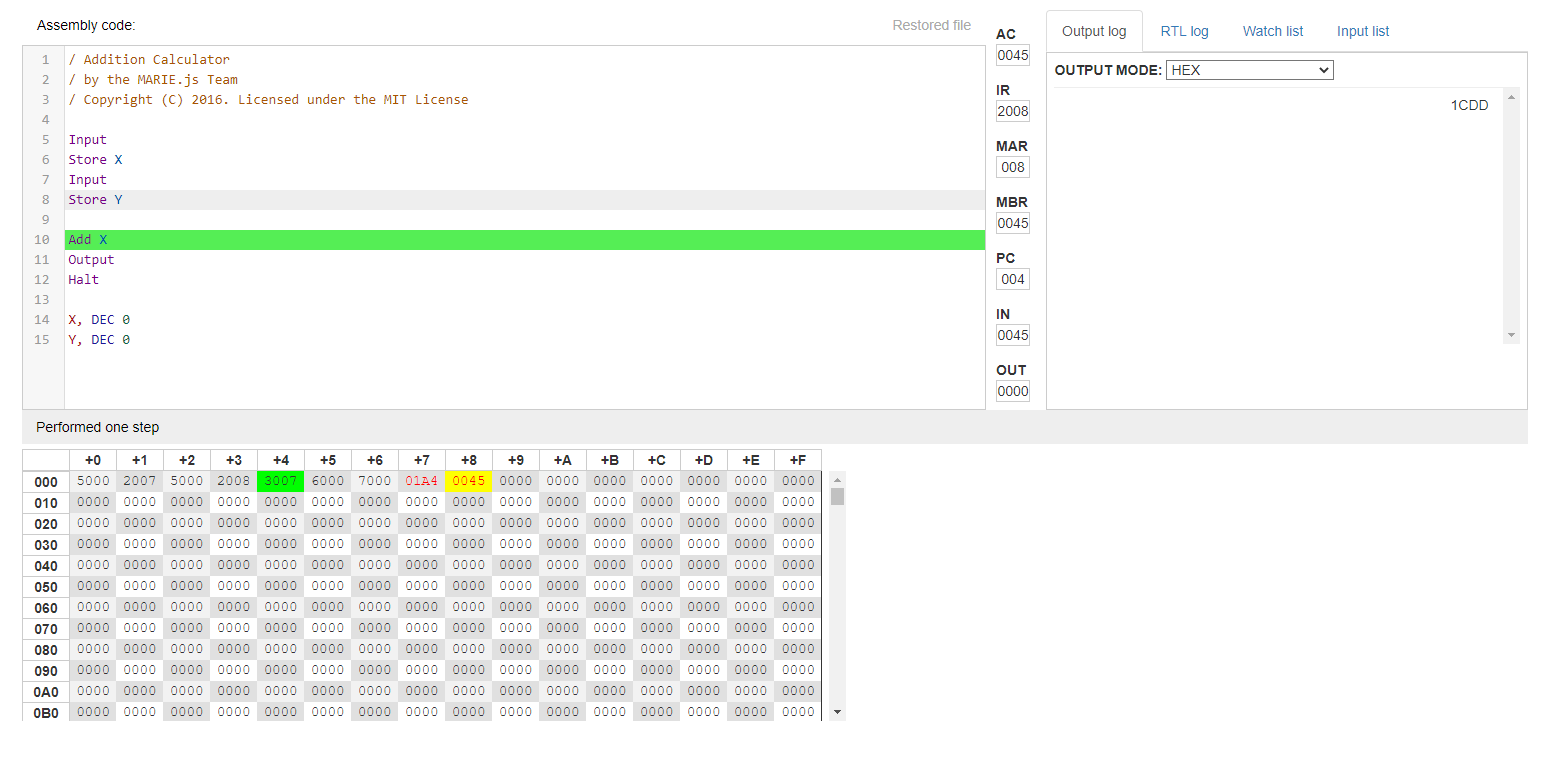Screen dimensions: 1549x768
Task: Click the +8 column header in memory table
Action: point(469,460)
